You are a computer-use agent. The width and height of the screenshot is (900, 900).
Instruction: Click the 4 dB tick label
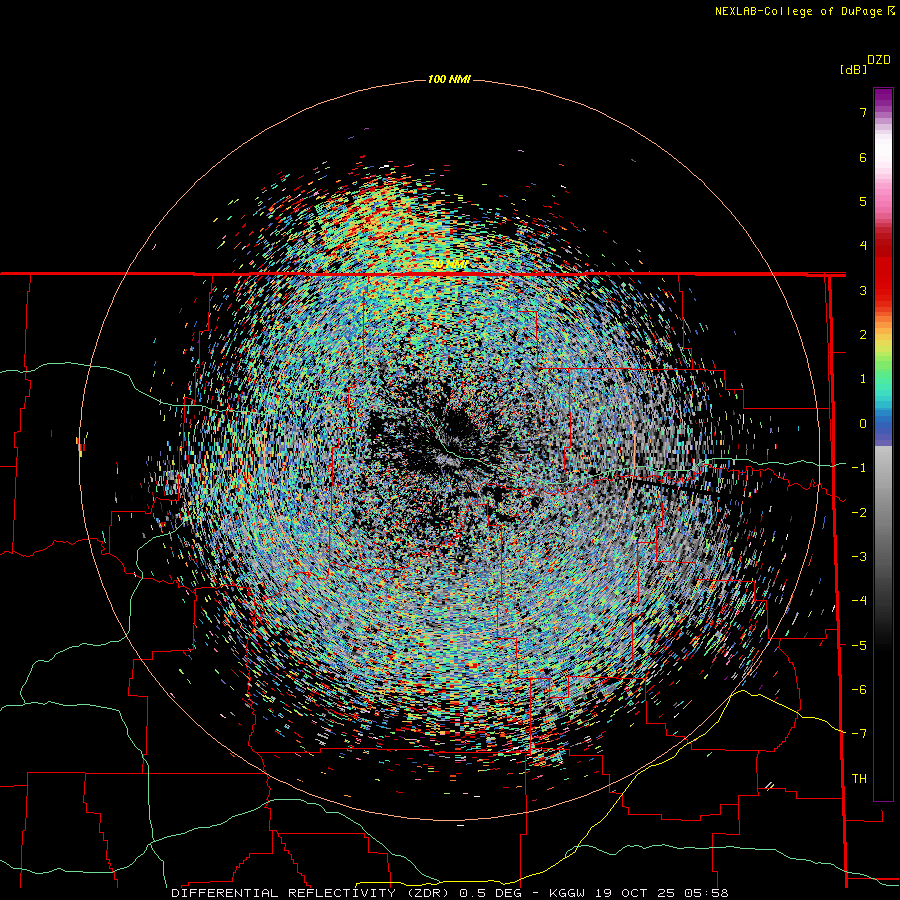(863, 246)
